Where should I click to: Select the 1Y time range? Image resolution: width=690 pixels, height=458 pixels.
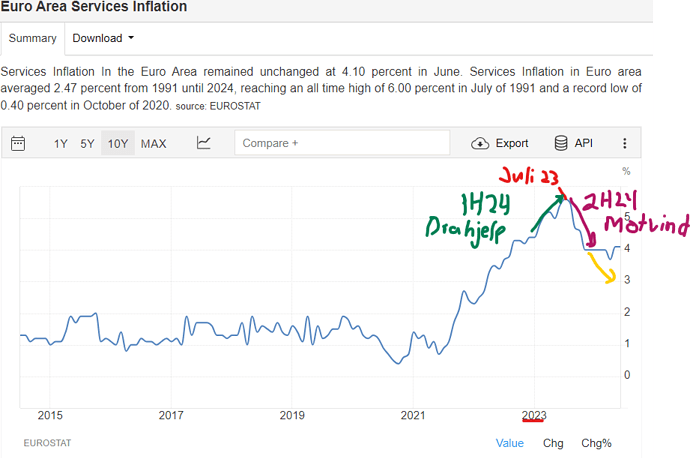tap(61, 143)
